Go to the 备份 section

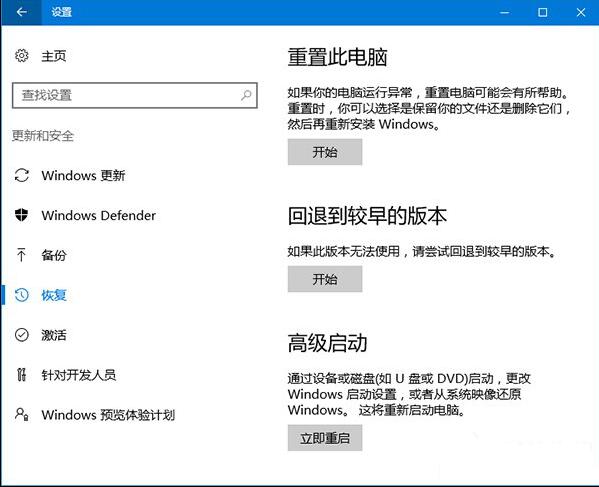coord(53,255)
